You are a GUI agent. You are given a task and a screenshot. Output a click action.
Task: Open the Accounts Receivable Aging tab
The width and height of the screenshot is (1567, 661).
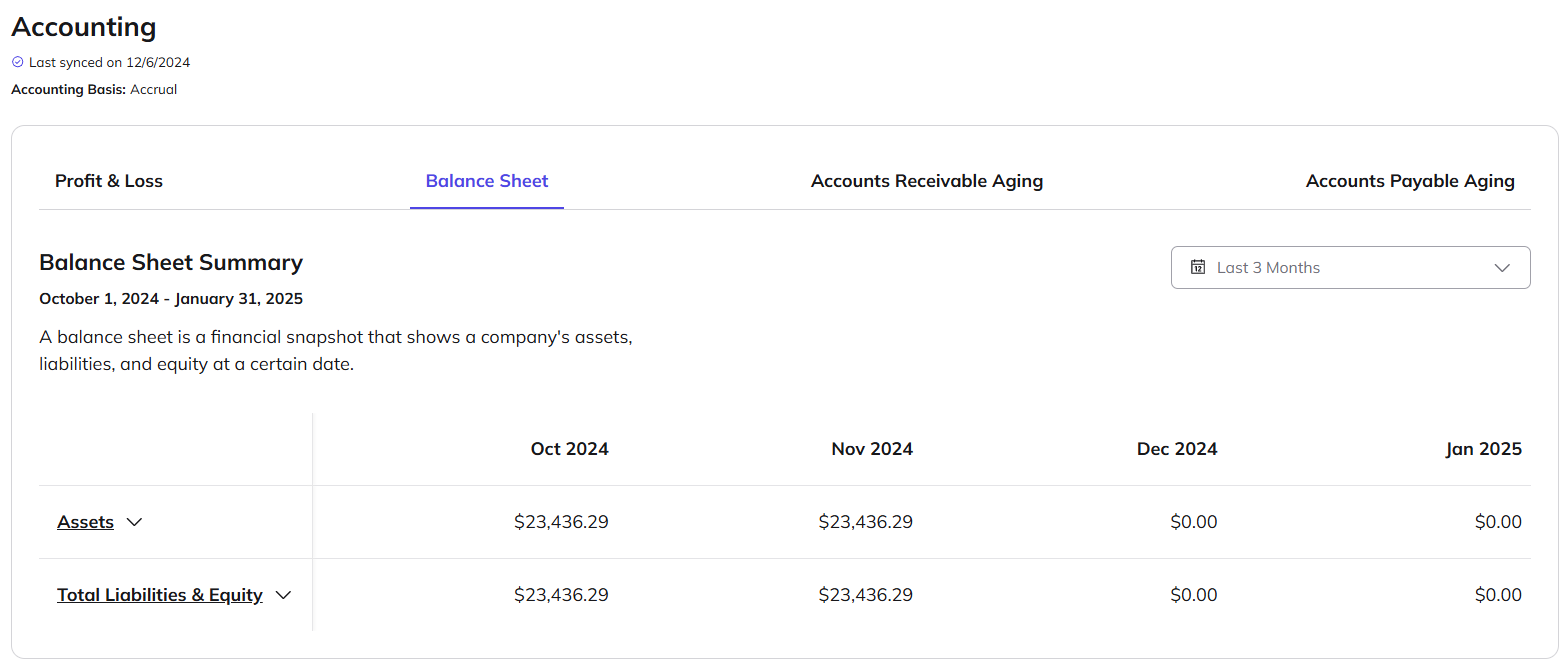[927, 181]
